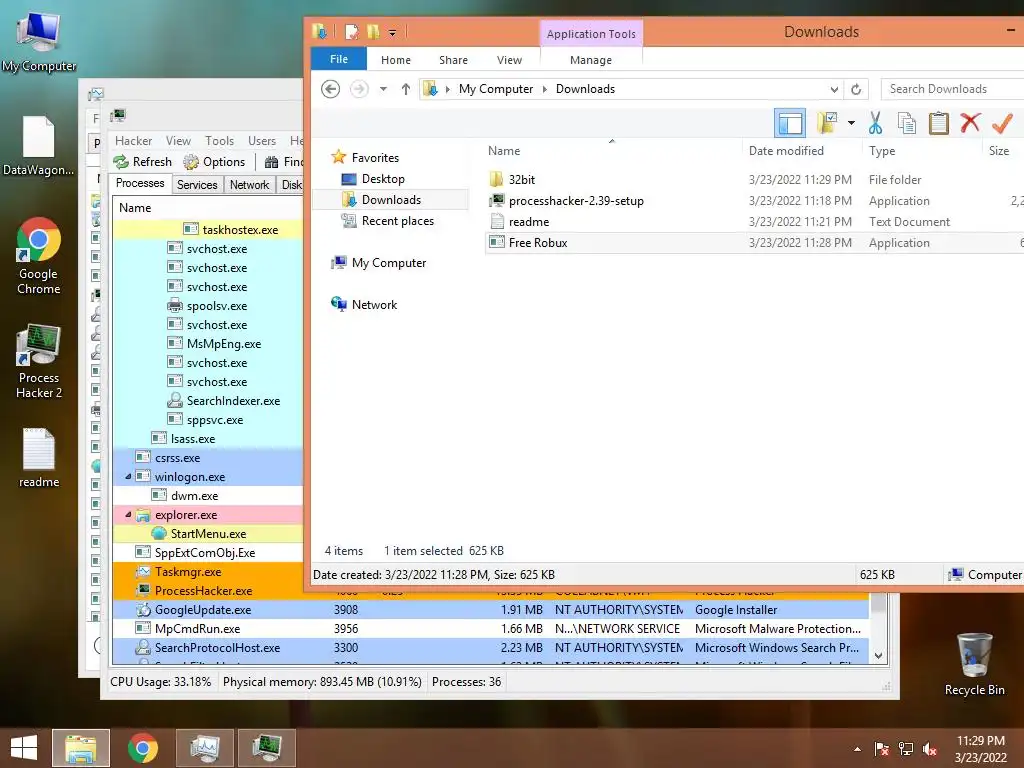Click the orange checkmark icon in Explorer toolbar

(x=1002, y=122)
